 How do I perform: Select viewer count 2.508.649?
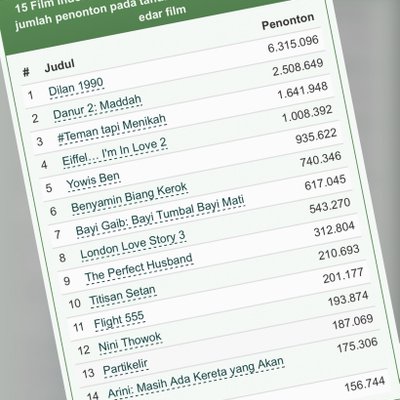pos(298,67)
